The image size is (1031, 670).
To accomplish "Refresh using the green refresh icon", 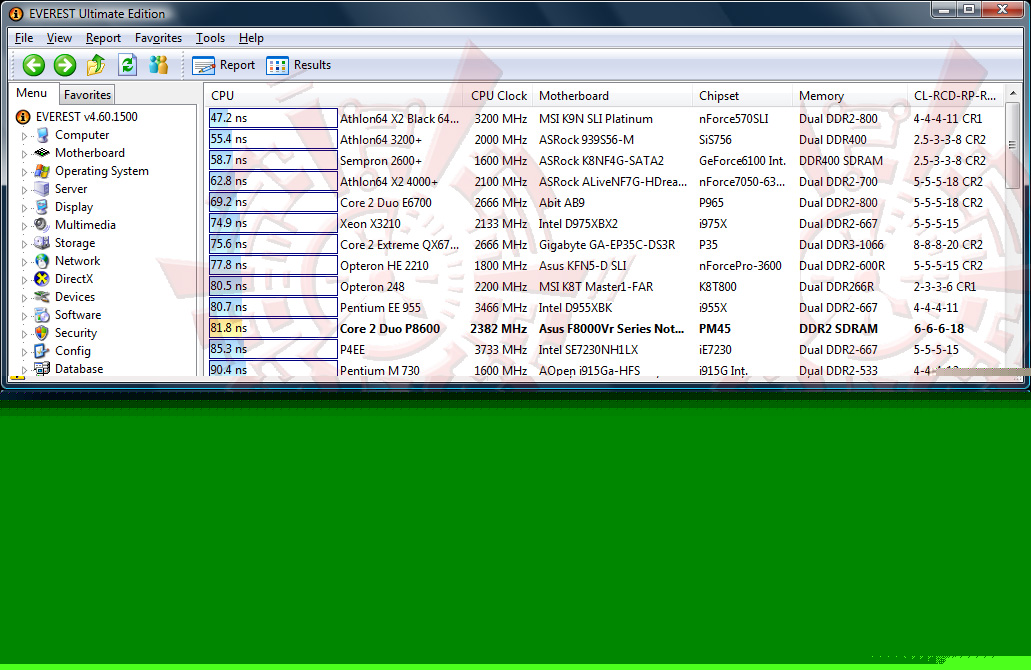I will 128,64.
